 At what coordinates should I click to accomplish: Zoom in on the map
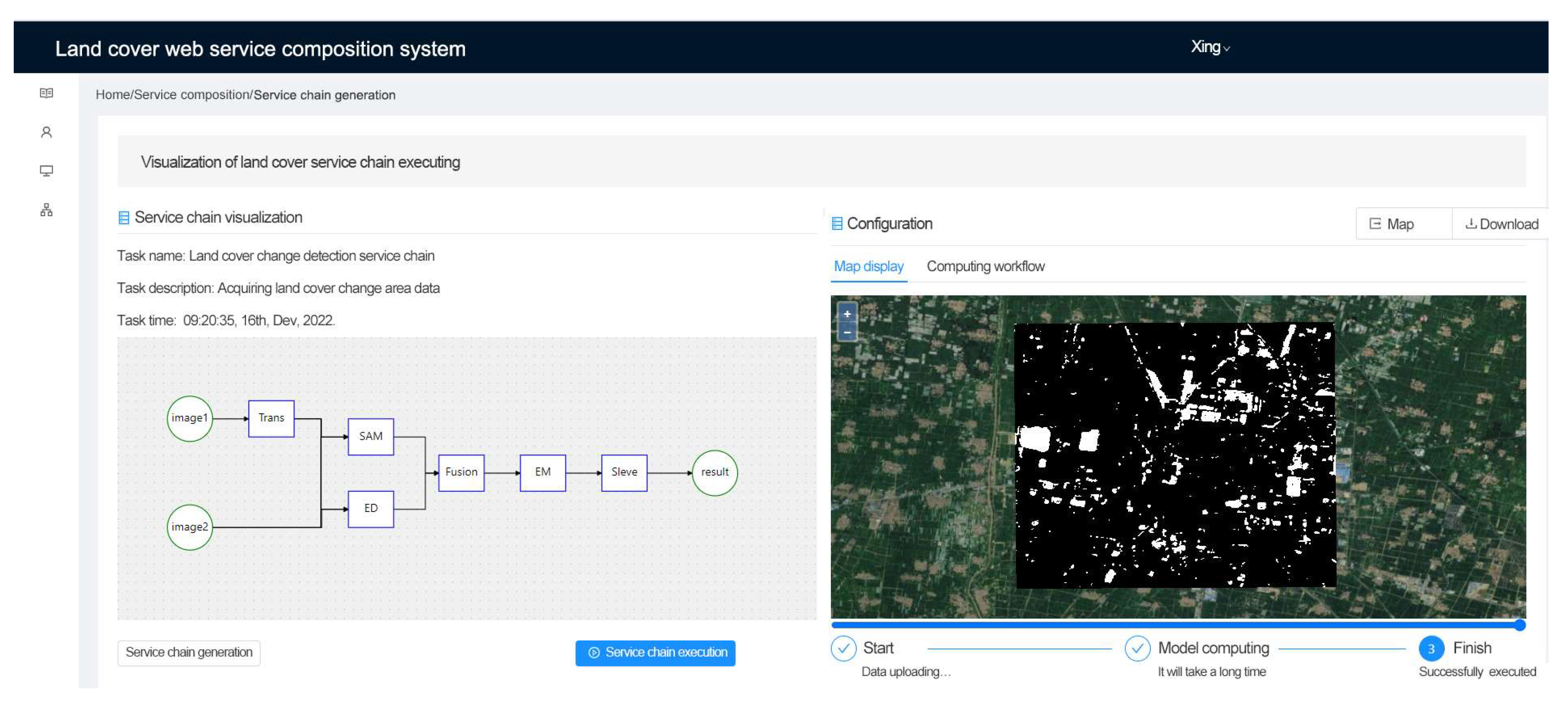(x=847, y=314)
